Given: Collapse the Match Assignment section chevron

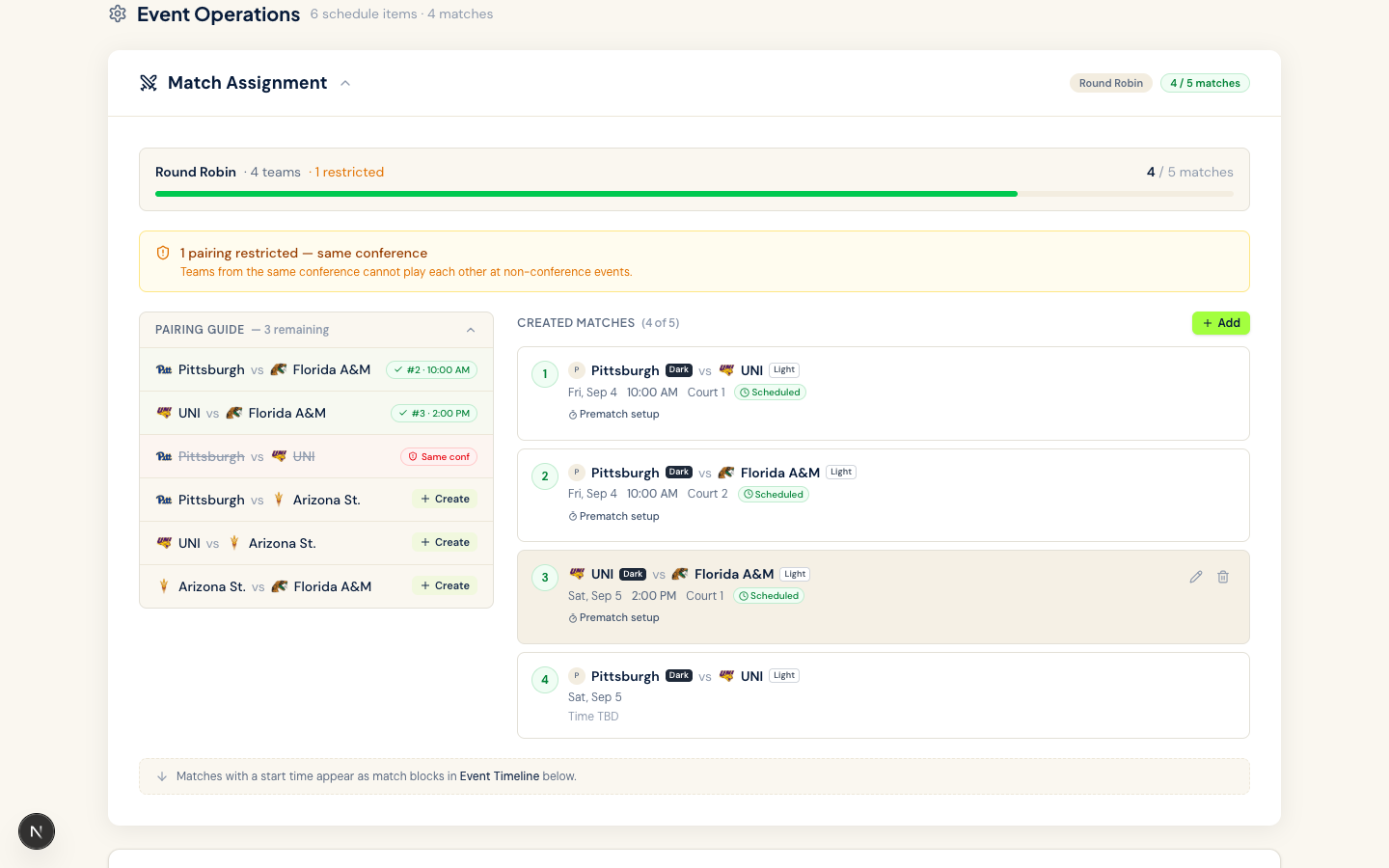Looking at the screenshot, I should pos(345,83).
